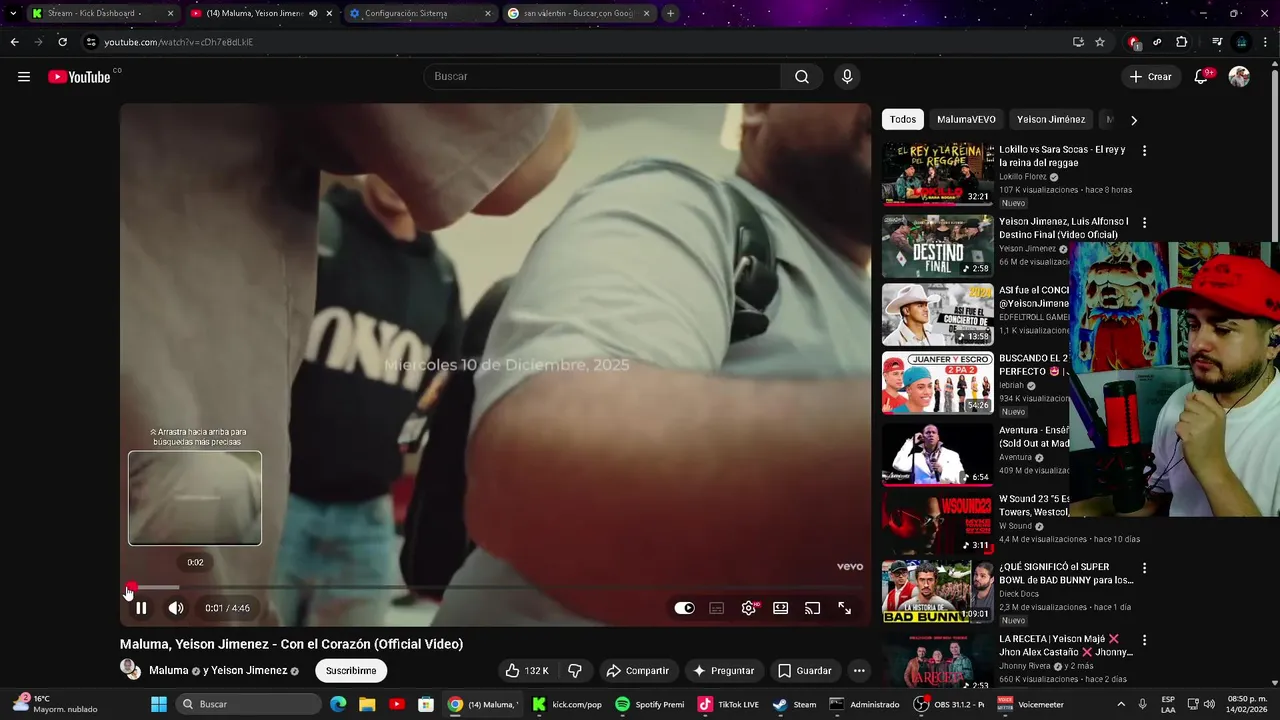Subscribe using the Suscribirme button
The height and width of the screenshot is (720, 1280).
[x=351, y=671]
